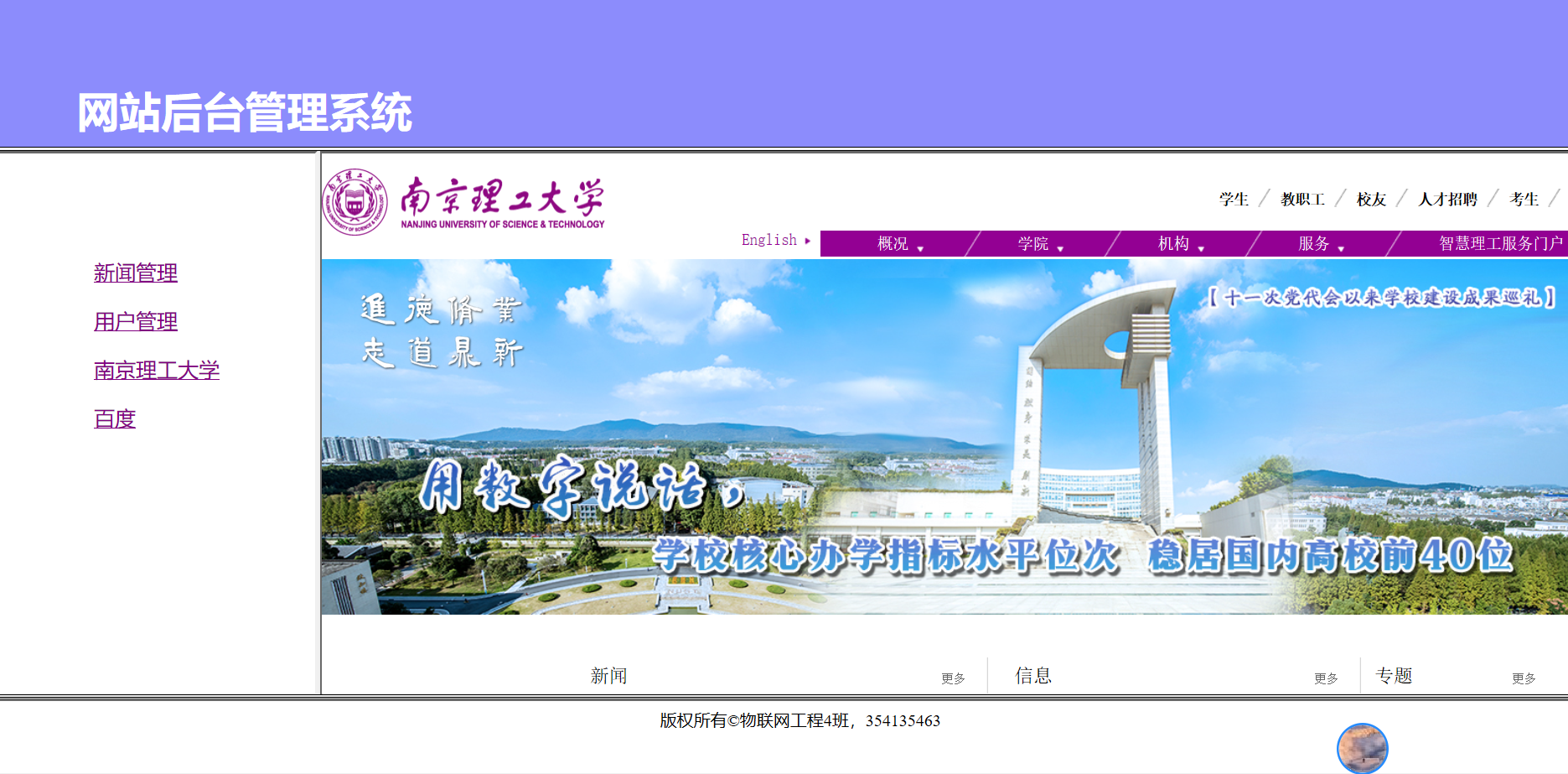The height and width of the screenshot is (774, 1568).
Task: Click the 人才招聘 link
Action: point(1447,199)
